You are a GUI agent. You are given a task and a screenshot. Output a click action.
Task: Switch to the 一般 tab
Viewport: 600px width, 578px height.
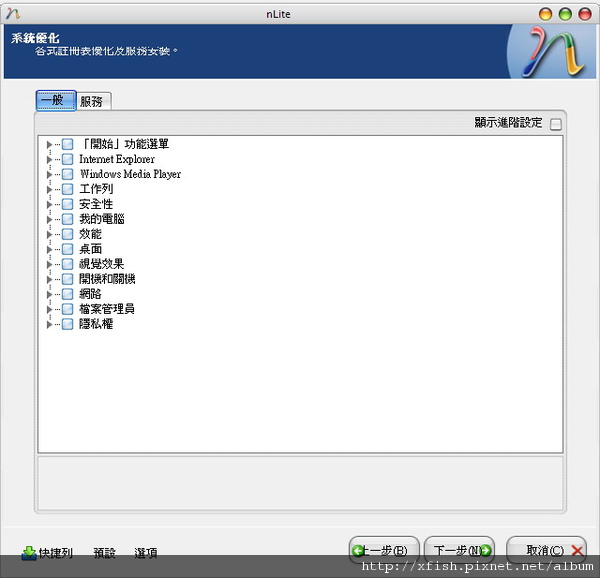click(56, 101)
